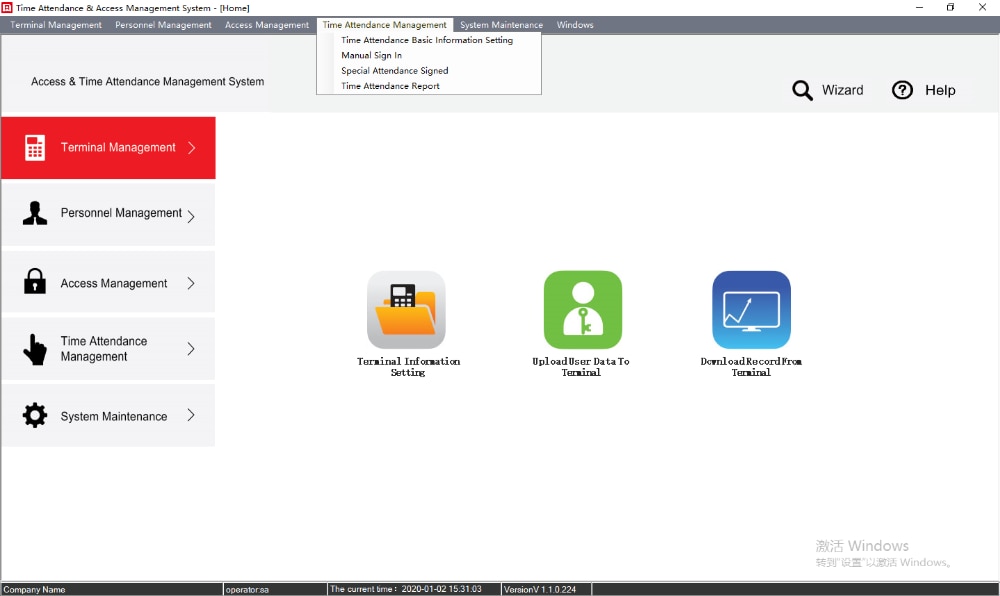Expand Time Attendance Management sidebar chevron

(x=191, y=349)
